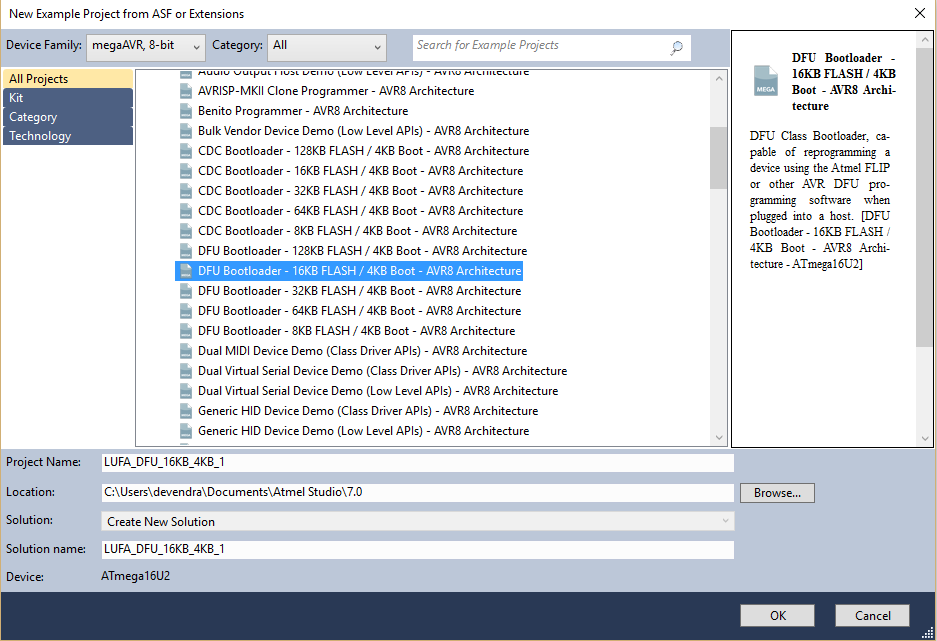Close the New Example Project dialog
Viewport: 937px width, 641px height.
pos(920,13)
